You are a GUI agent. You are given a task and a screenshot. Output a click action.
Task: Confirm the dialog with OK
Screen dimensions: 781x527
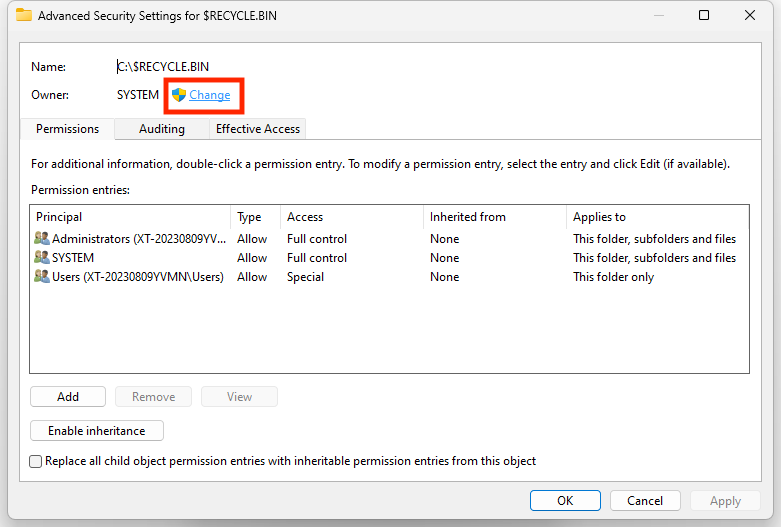point(565,501)
